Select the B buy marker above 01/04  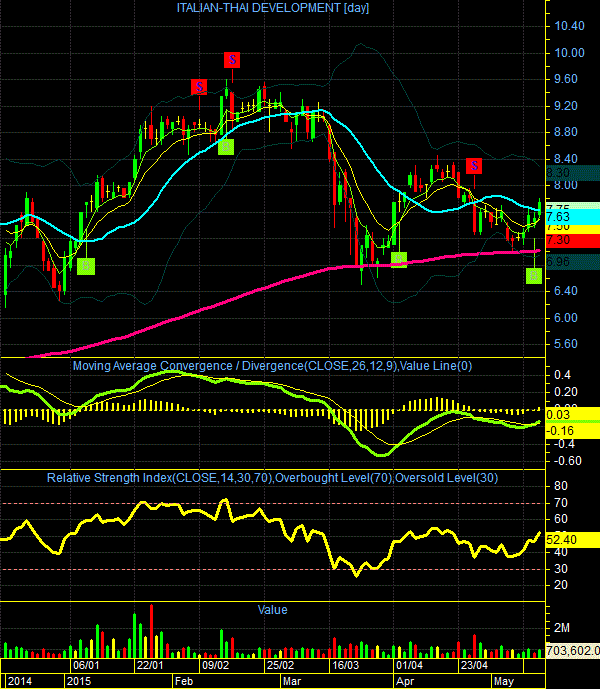pyautogui.click(x=399, y=260)
